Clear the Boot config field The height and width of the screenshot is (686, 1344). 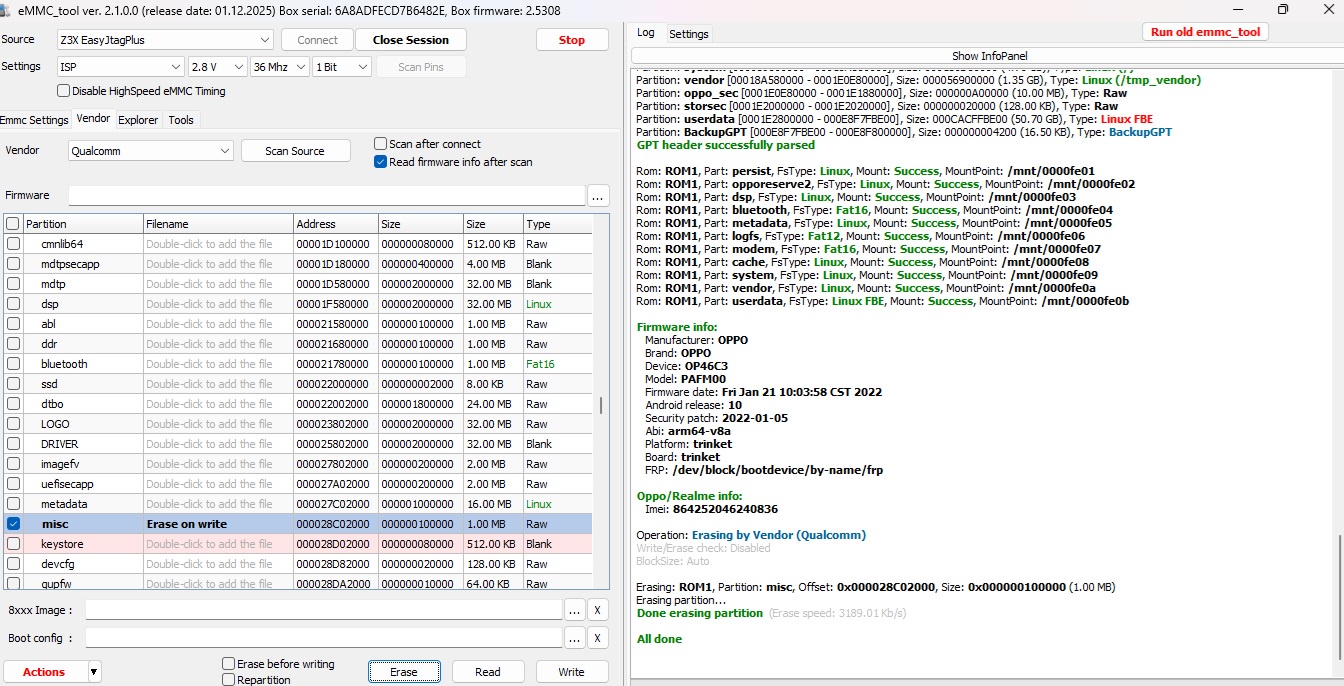[597, 638]
